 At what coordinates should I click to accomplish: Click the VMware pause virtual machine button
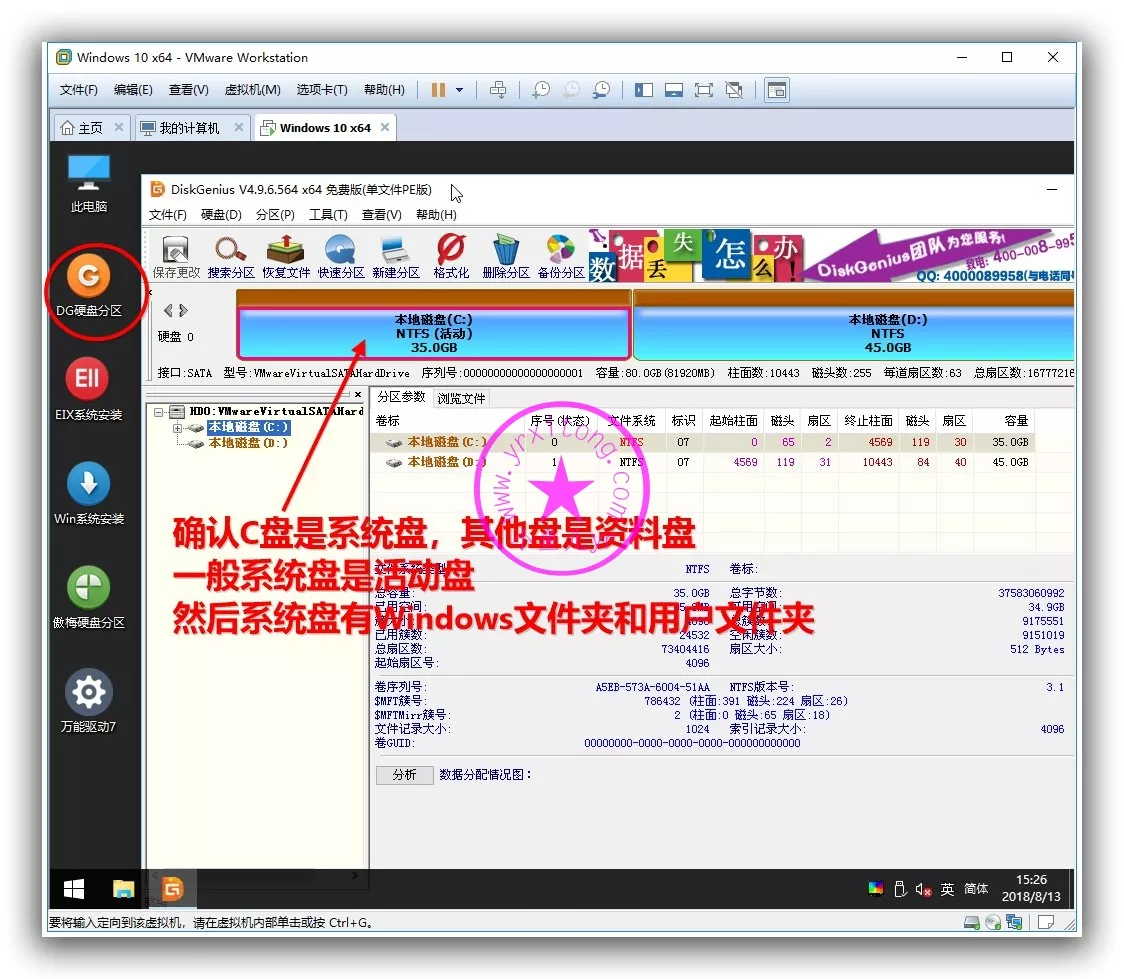pos(438,90)
